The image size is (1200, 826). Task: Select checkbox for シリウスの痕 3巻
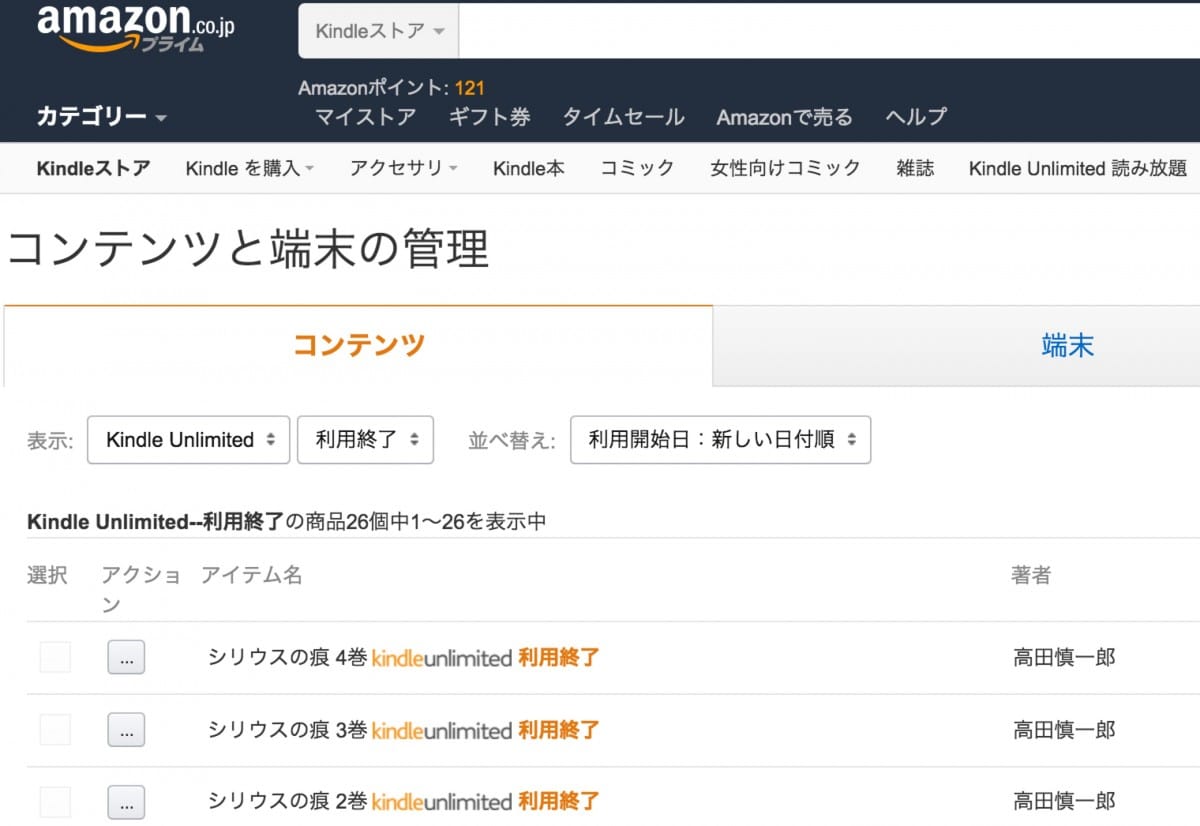point(55,731)
